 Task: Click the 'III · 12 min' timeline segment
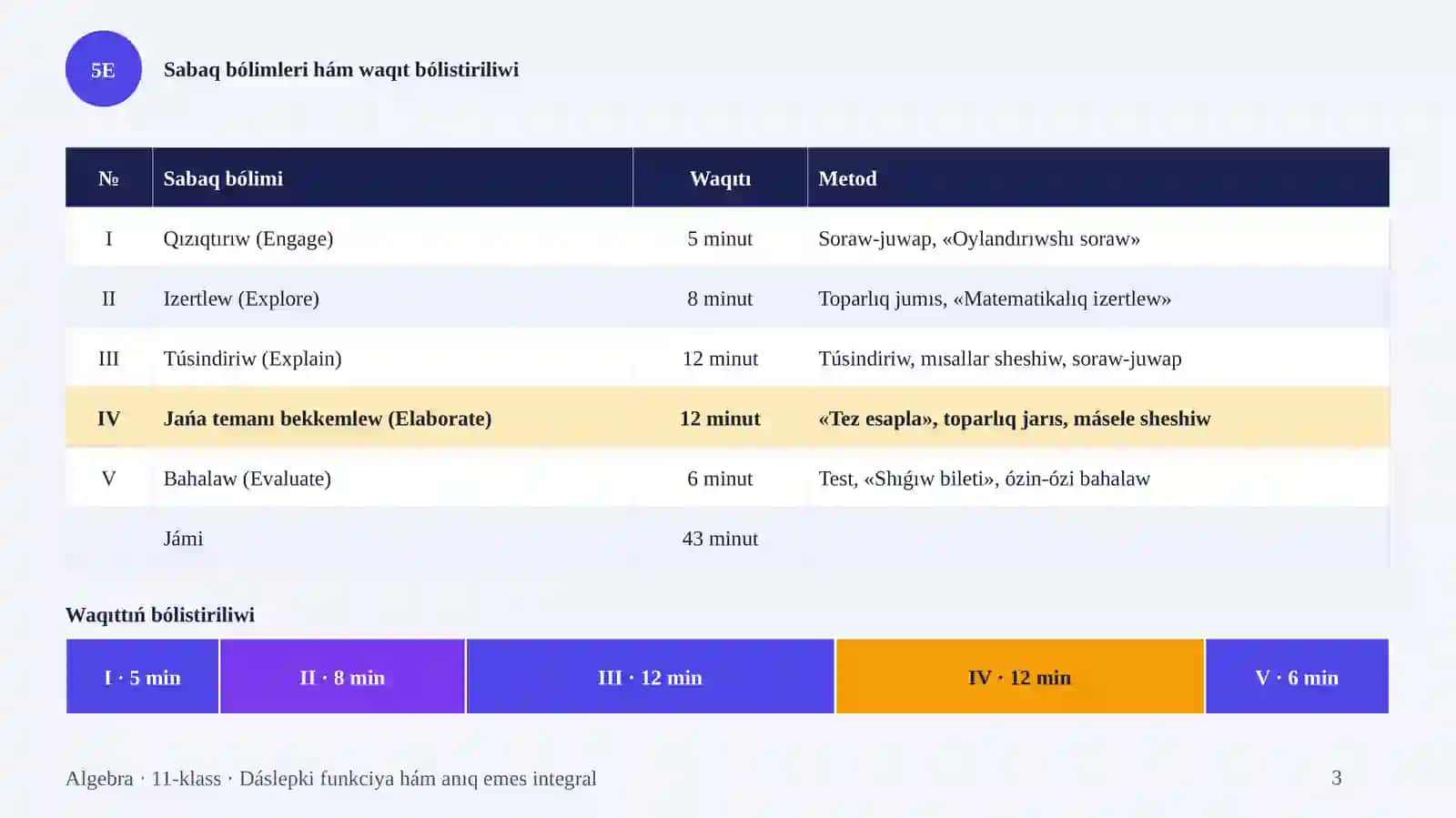[650, 676]
